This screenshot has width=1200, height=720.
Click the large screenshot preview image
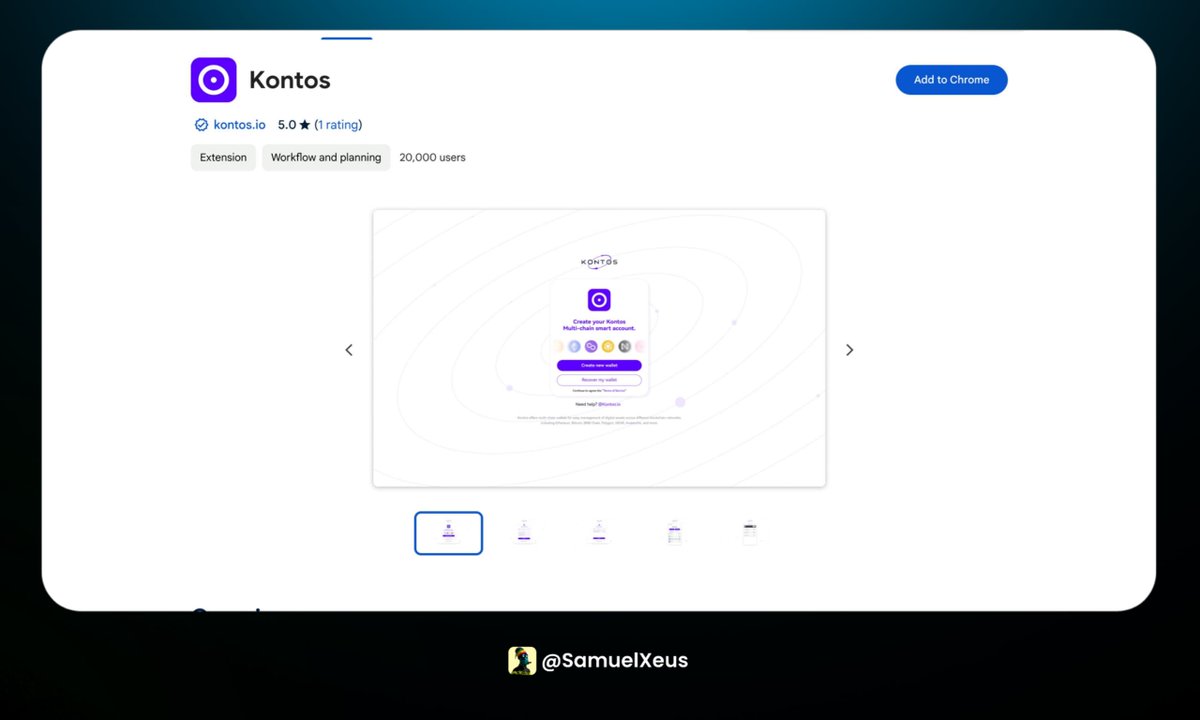coord(599,348)
